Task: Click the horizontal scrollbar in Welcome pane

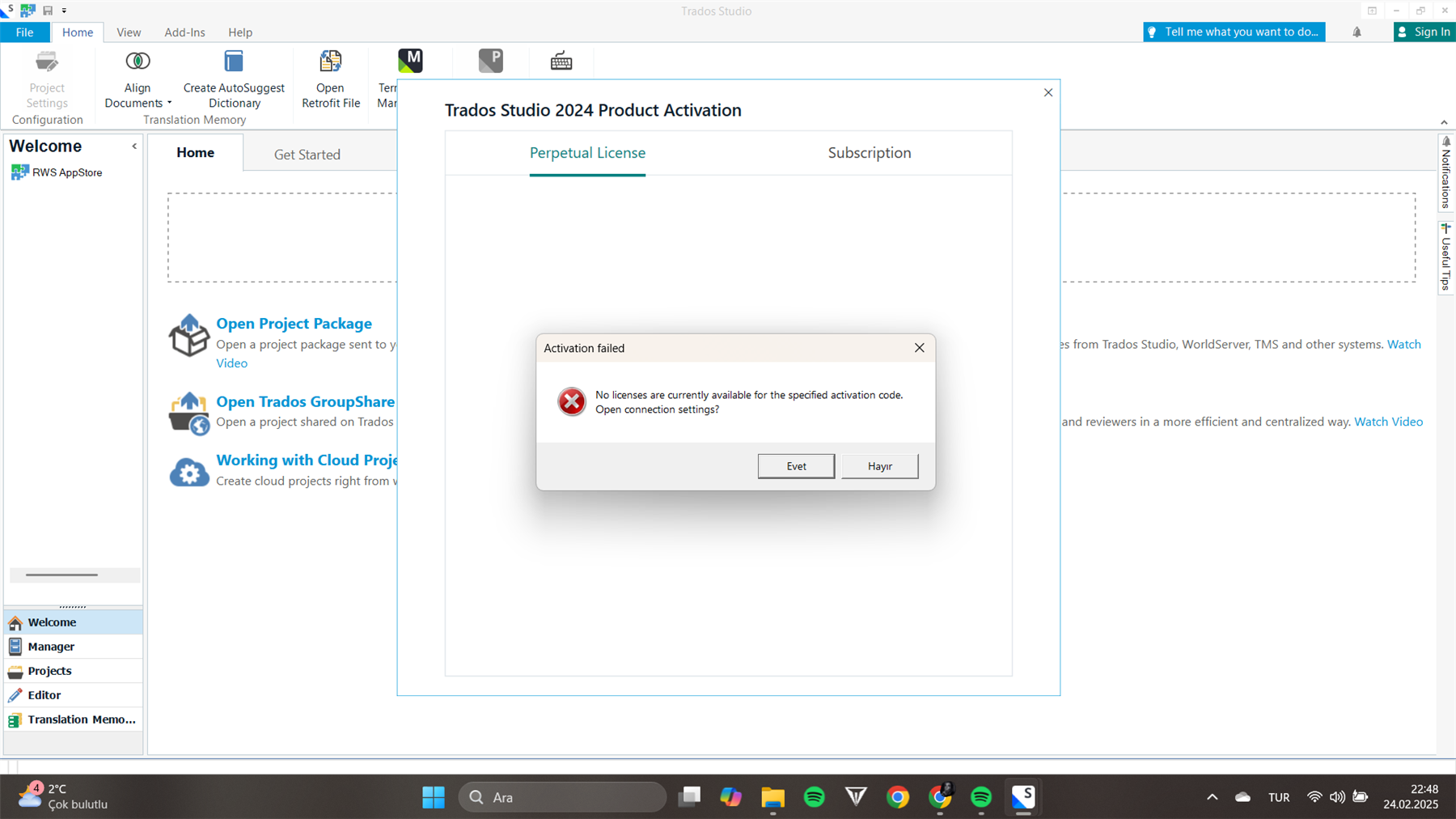Action: (x=61, y=575)
